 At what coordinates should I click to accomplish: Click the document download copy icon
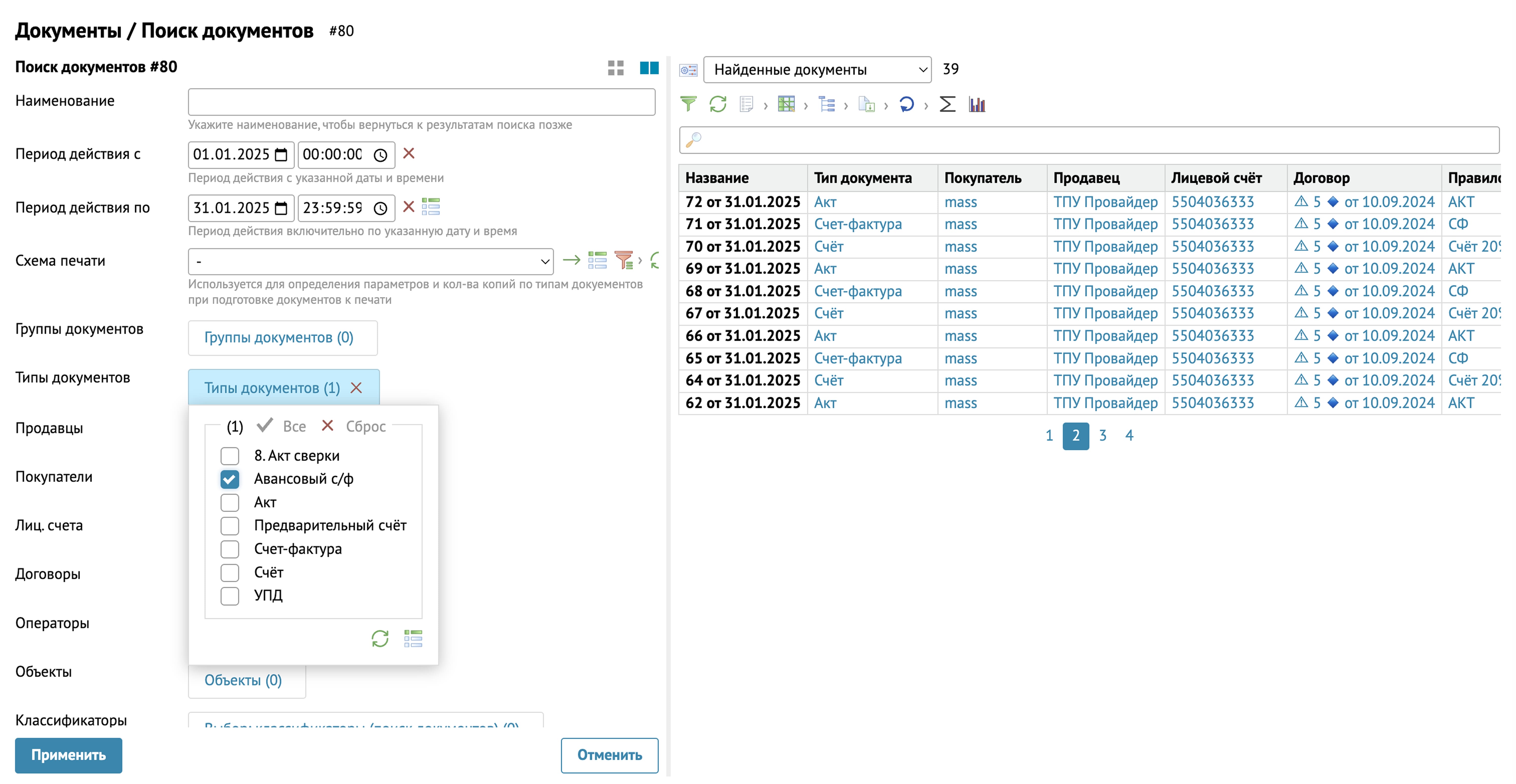click(866, 104)
